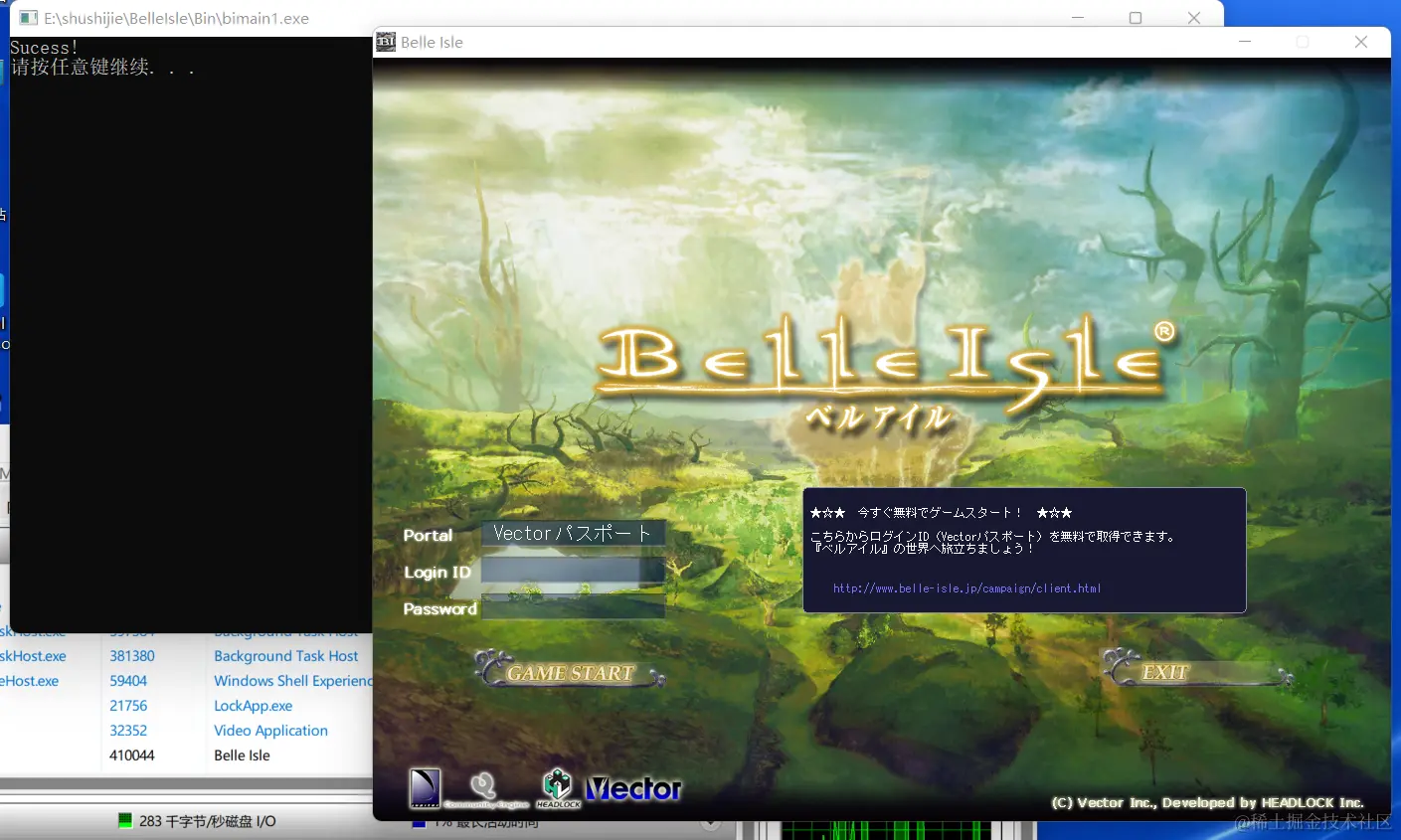Select the Windows Shell Experience process row
1401x840 pixels.
pos(292,681)
